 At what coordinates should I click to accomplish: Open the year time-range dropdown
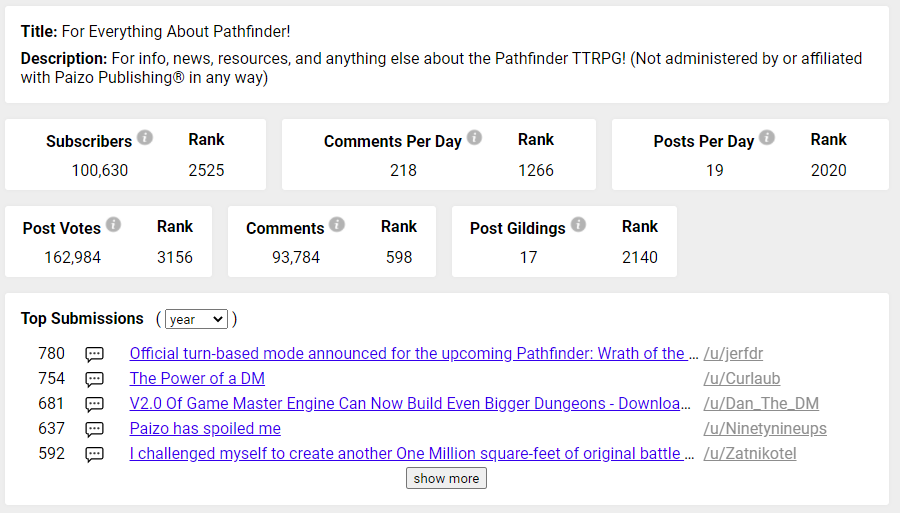click(x=196, y=319)
